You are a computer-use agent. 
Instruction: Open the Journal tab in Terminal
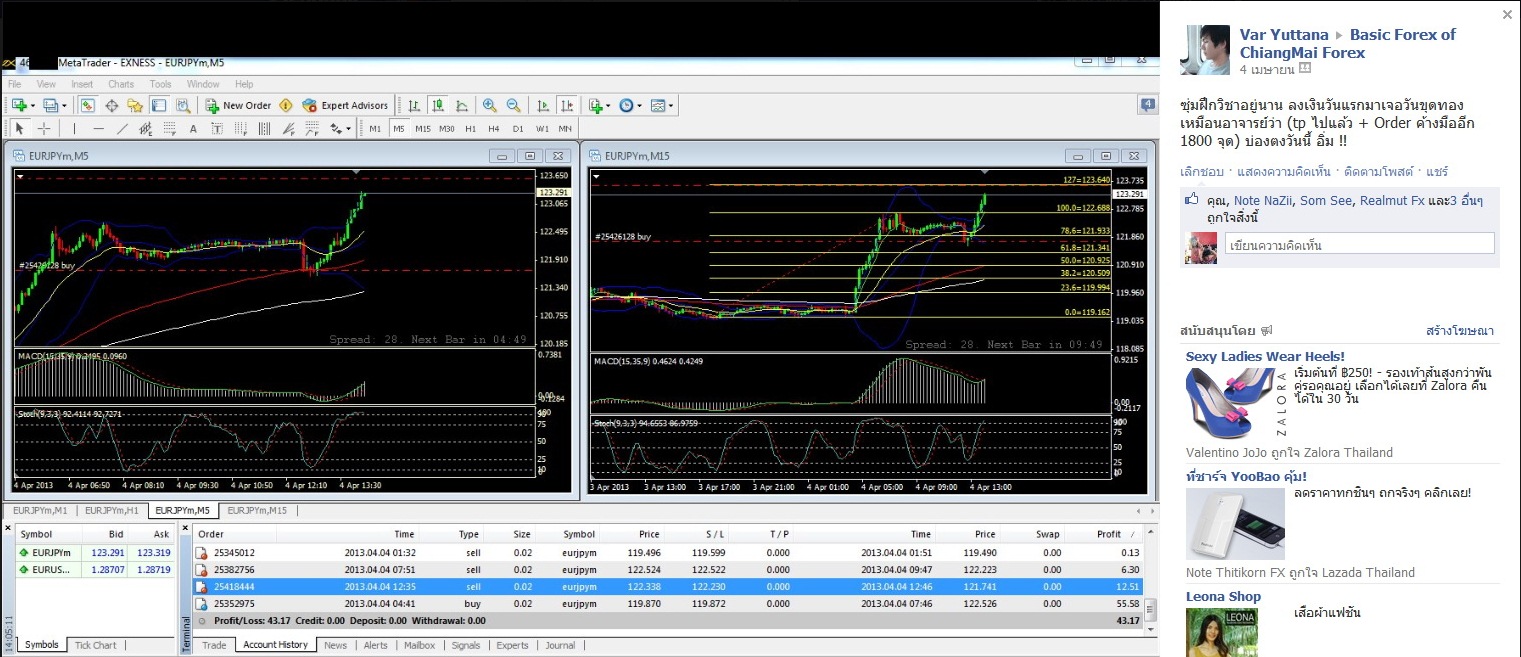click(560, 645)
